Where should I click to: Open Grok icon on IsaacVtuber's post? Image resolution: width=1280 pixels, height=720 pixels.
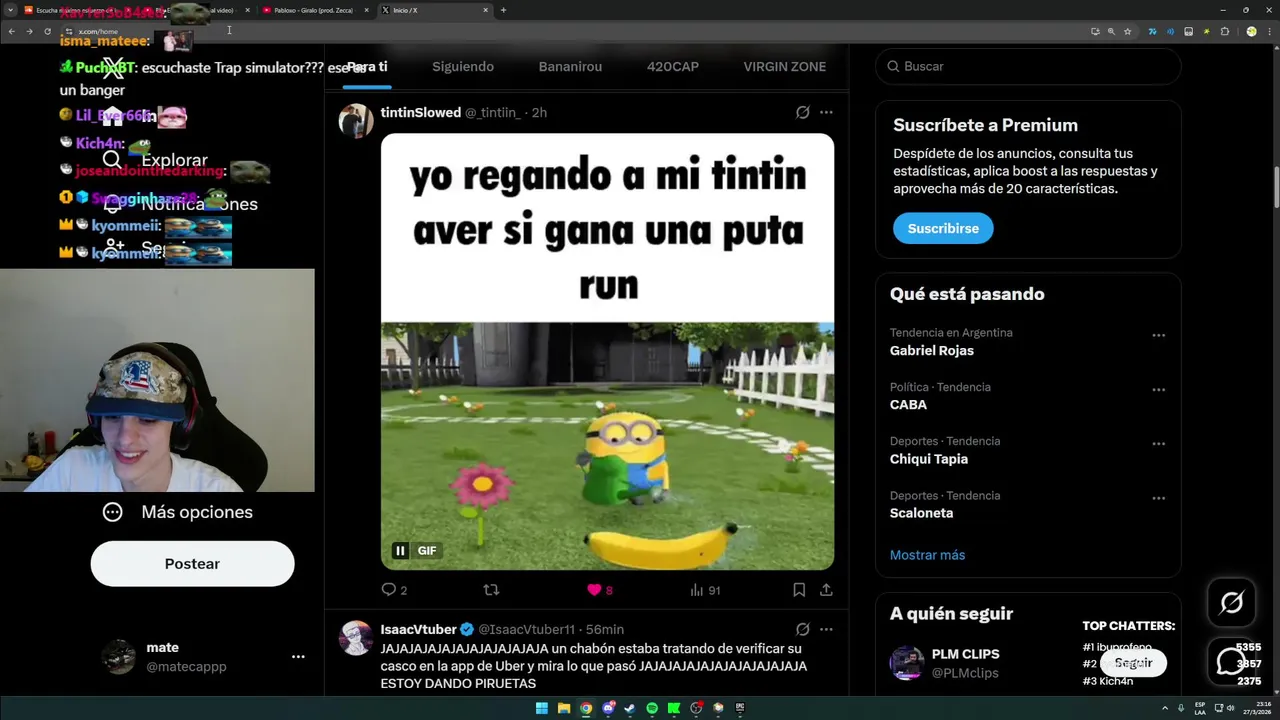click(x=802, y=630)
